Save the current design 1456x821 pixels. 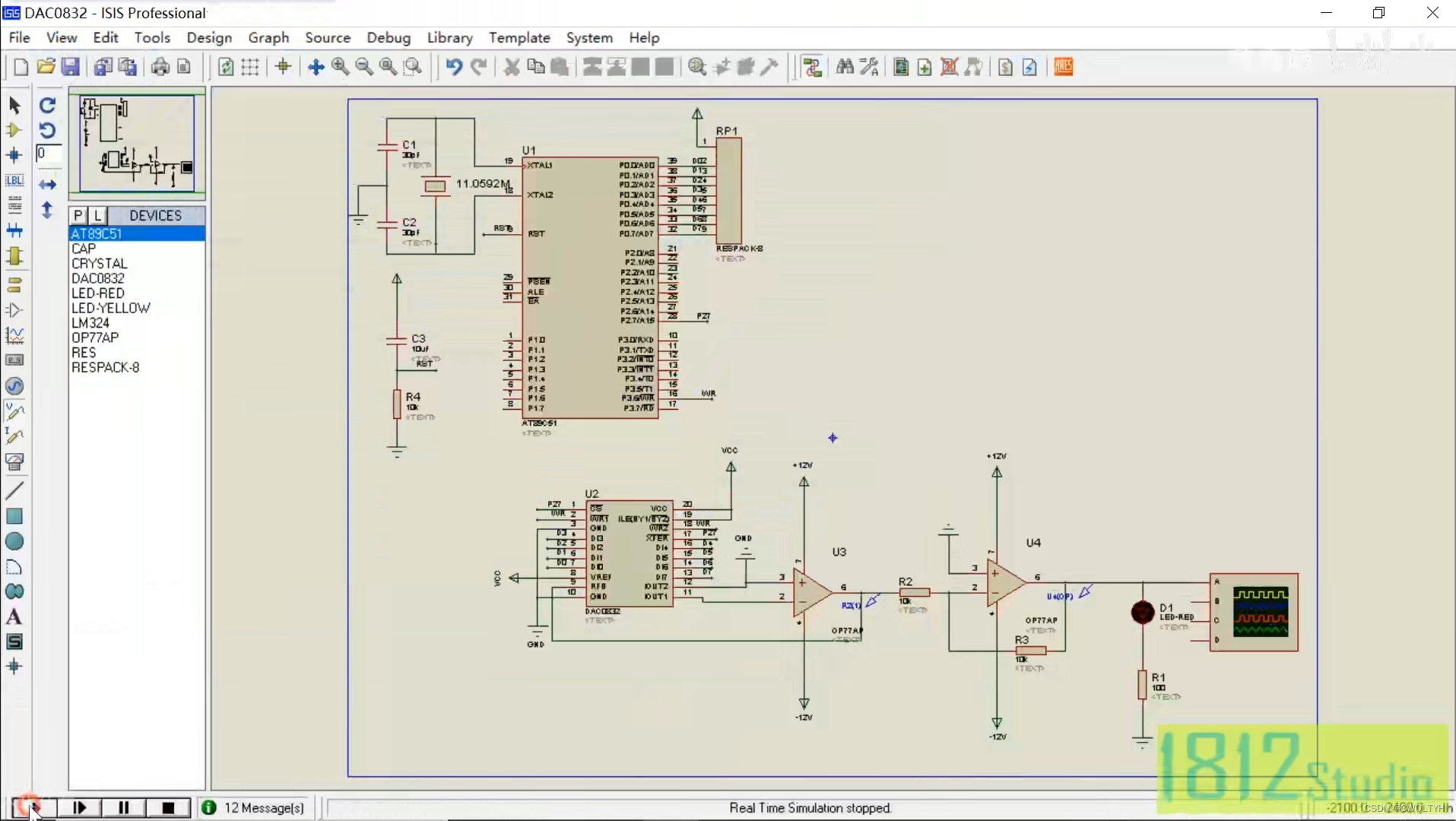tap(70, 67)
